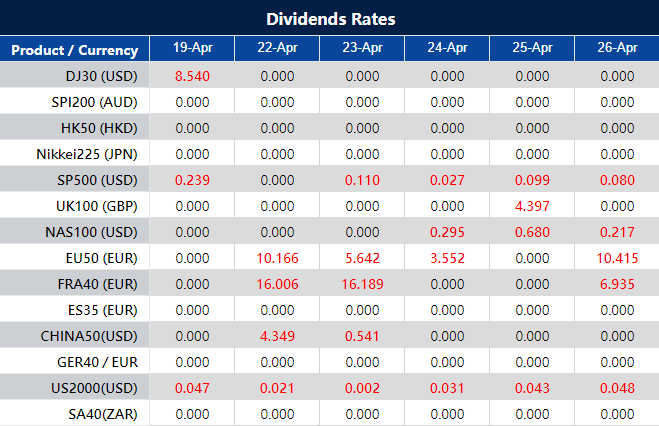
Task: Click the Dividends Rates table title
Action: point(330,19)
